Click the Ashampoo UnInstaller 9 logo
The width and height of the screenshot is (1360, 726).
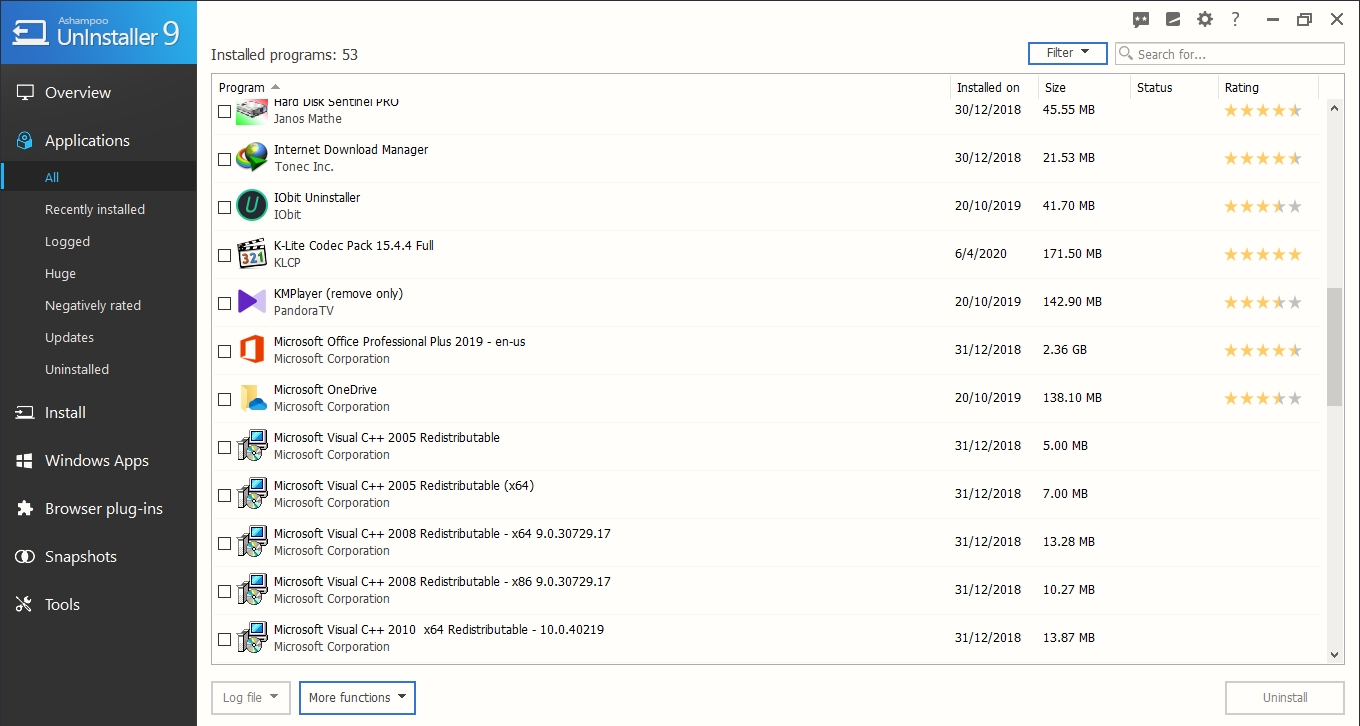tap(98, 32)
